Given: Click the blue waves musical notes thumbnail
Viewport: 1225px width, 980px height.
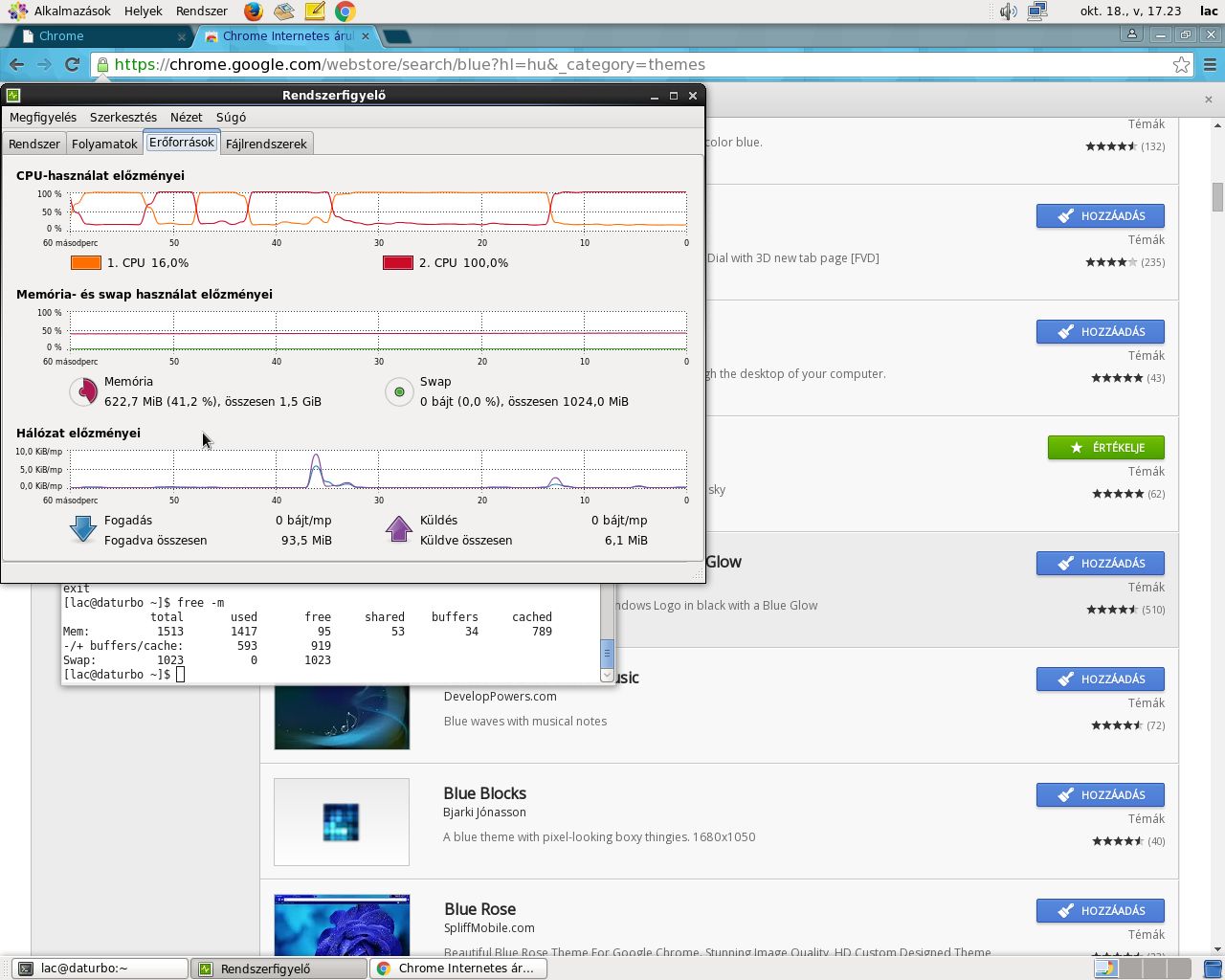Looking at the screenshot, I should click(342, 717).
